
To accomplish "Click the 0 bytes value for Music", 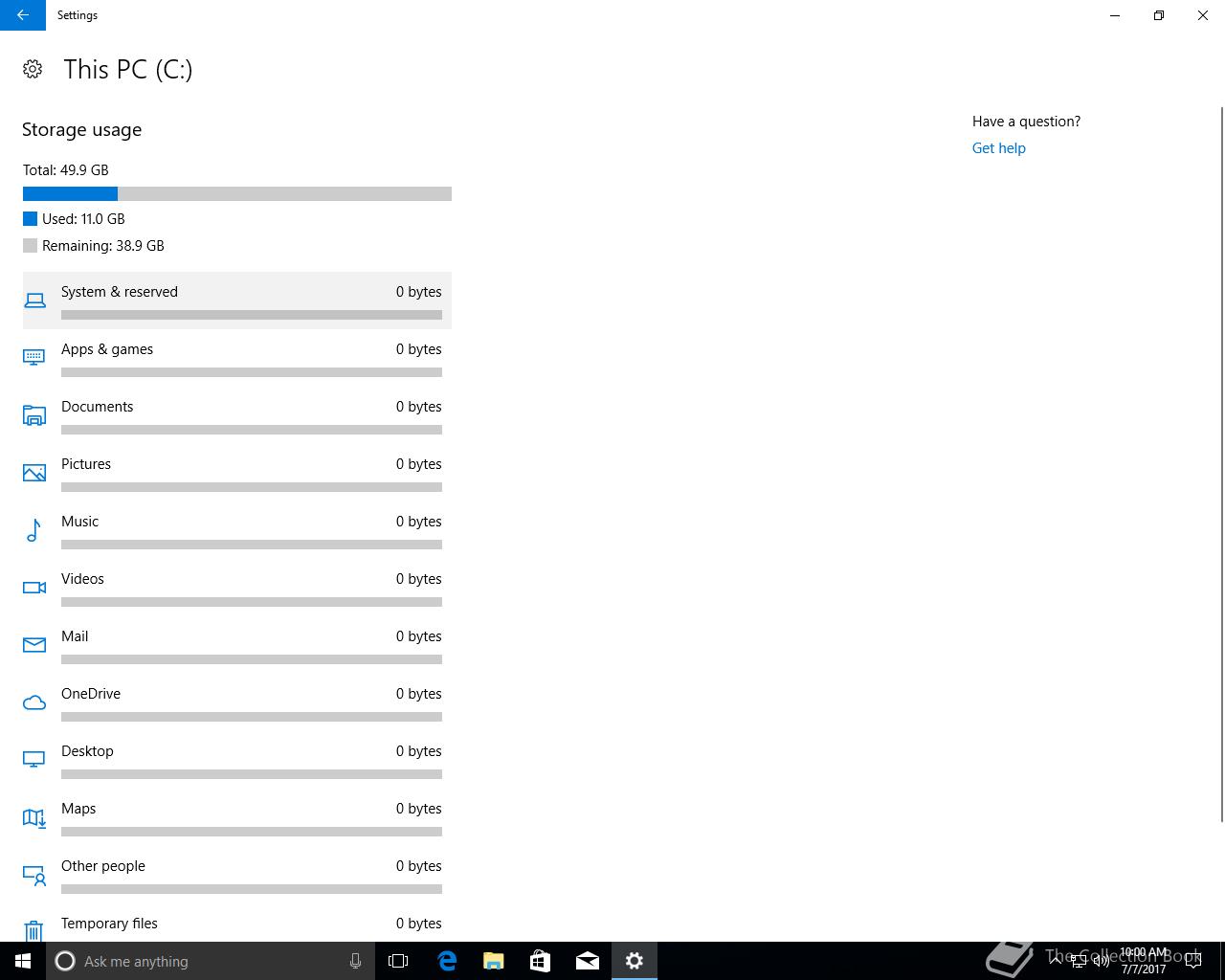I will [x=419, y=522].
